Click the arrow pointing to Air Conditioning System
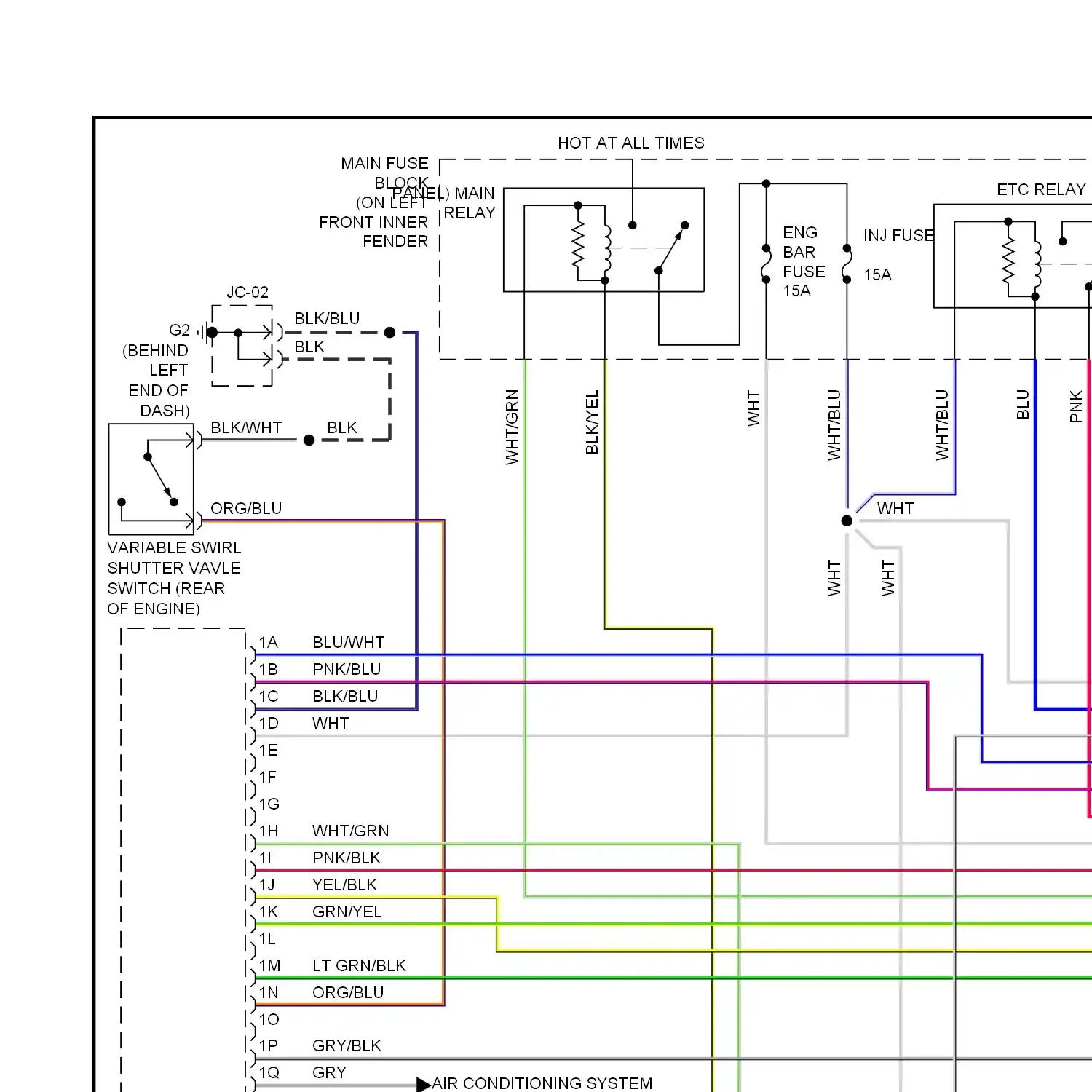Image resolution: width=1092 pixels, height=1092 pixels. (x=424, y=1085)
